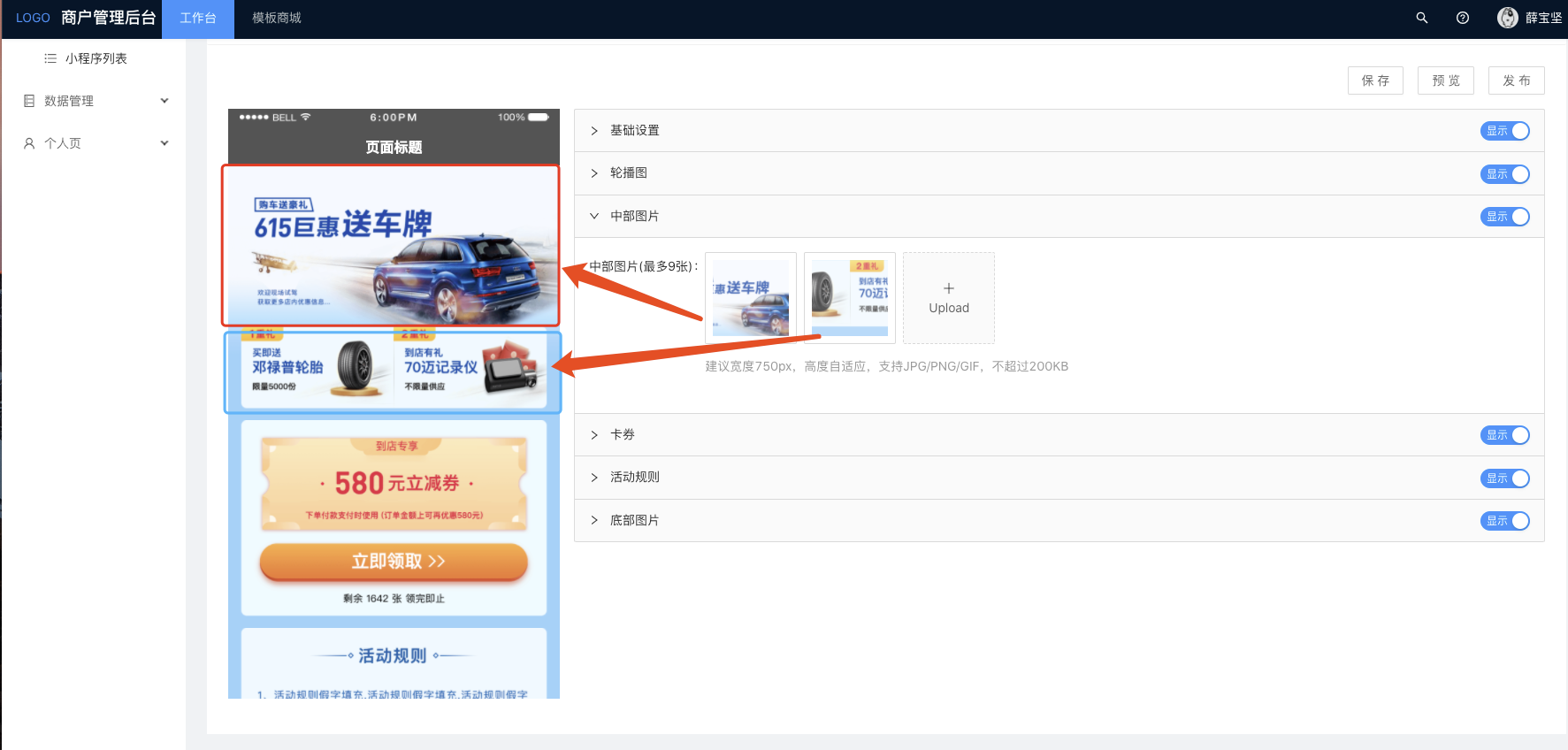This screenshot has width=1568, height=750.
Task: Click the 中部图片 panel title
Action: 634,216
